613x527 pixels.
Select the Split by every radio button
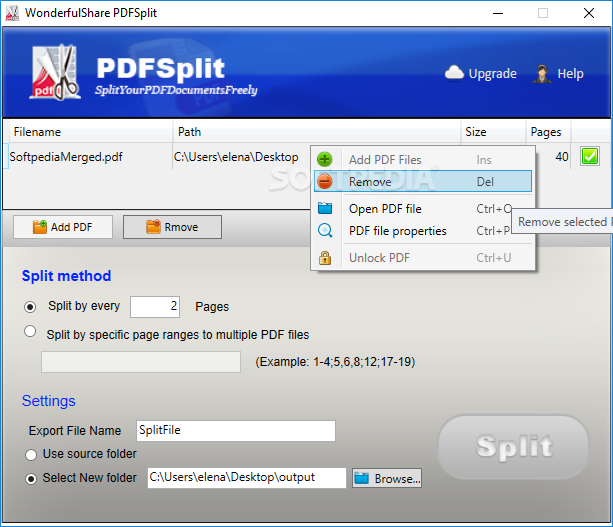30,307
